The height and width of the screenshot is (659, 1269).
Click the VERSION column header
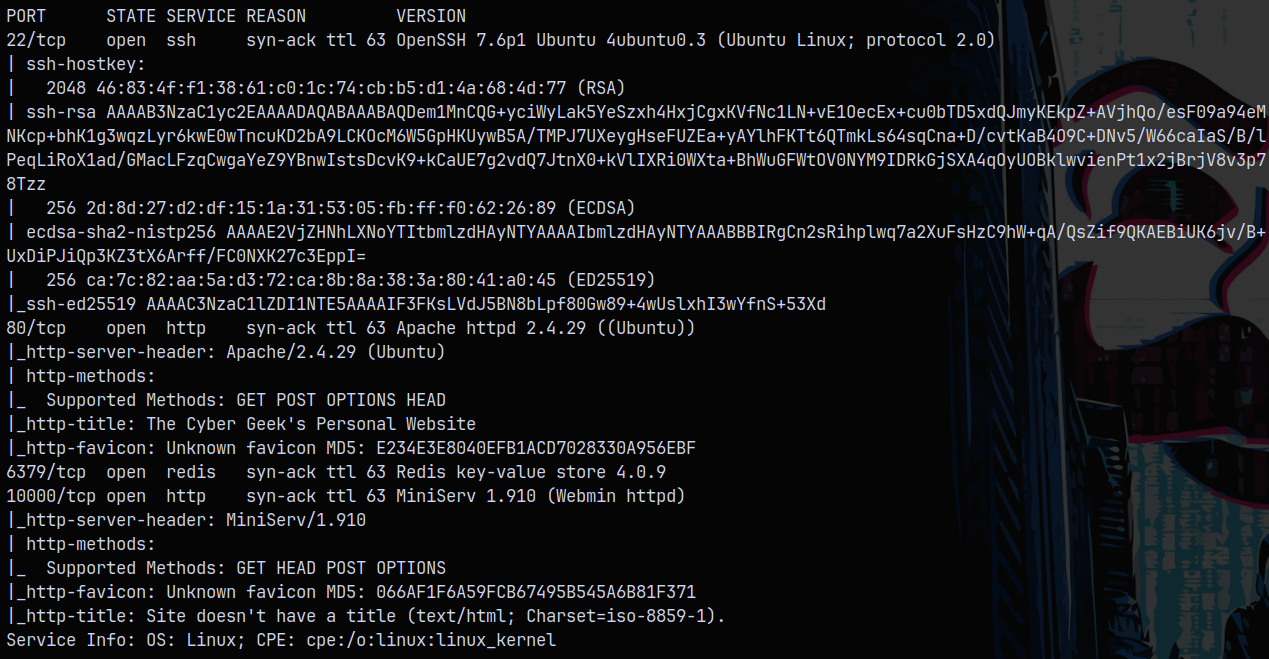tap(431, 16)
